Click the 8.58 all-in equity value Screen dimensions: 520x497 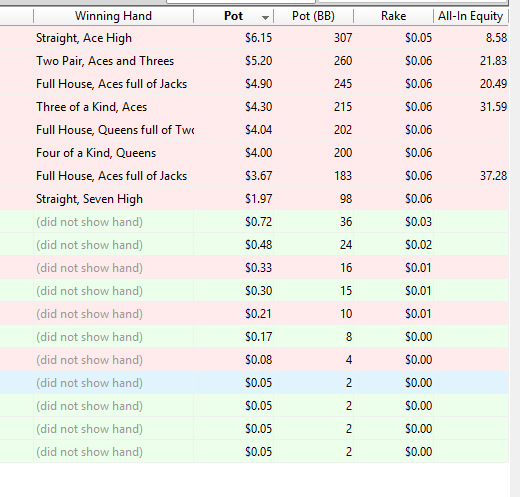[x=496, y=38]
